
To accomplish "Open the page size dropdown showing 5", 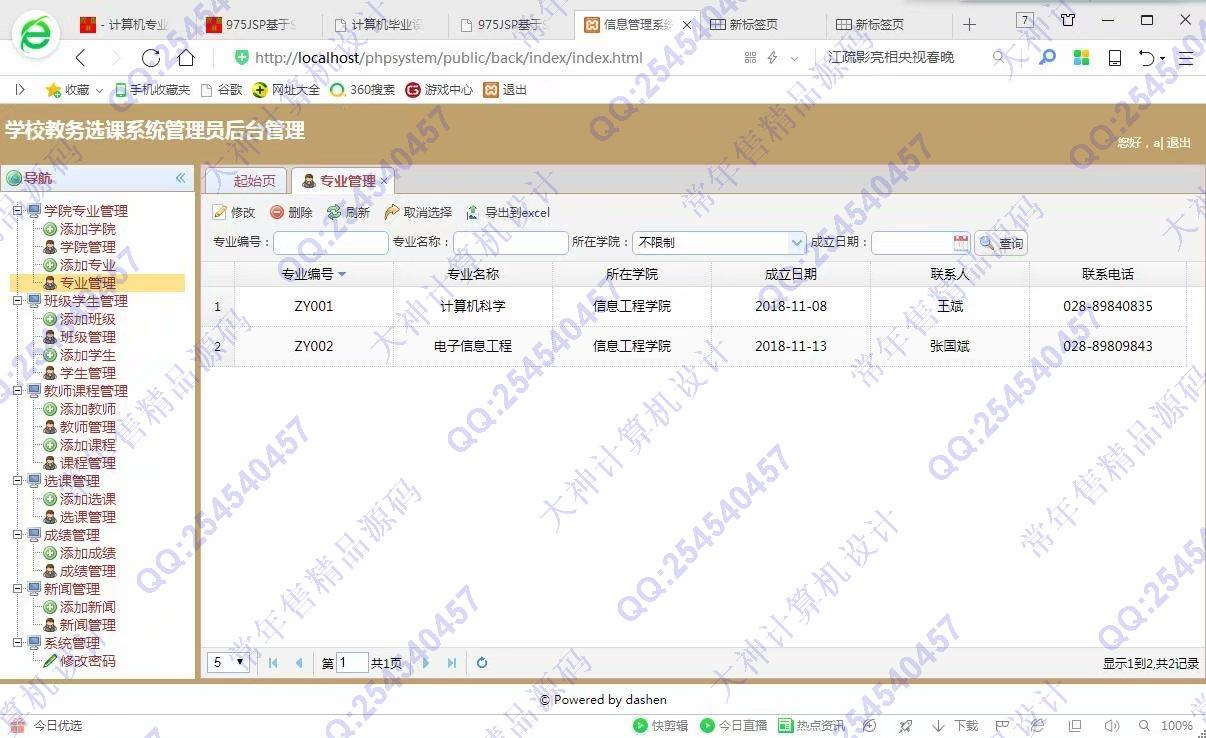I will pos(229,662).
